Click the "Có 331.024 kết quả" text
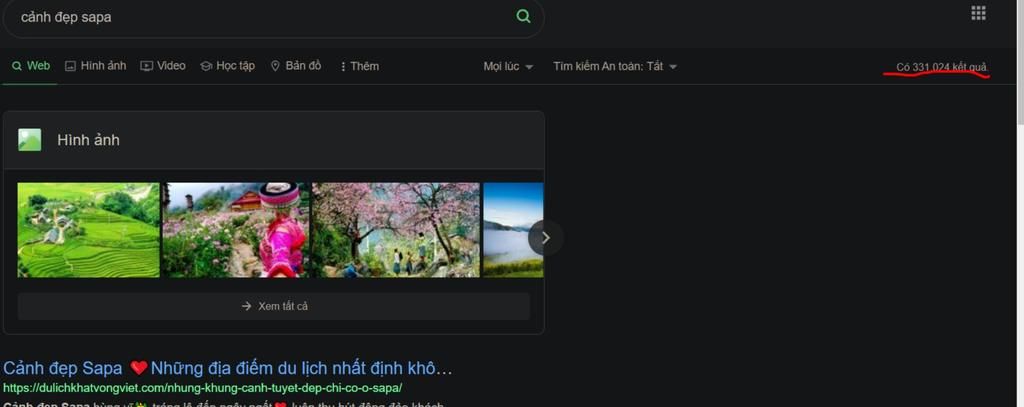Image resolution: width=1024 pixels, height=407 pixels. [942, 67]
